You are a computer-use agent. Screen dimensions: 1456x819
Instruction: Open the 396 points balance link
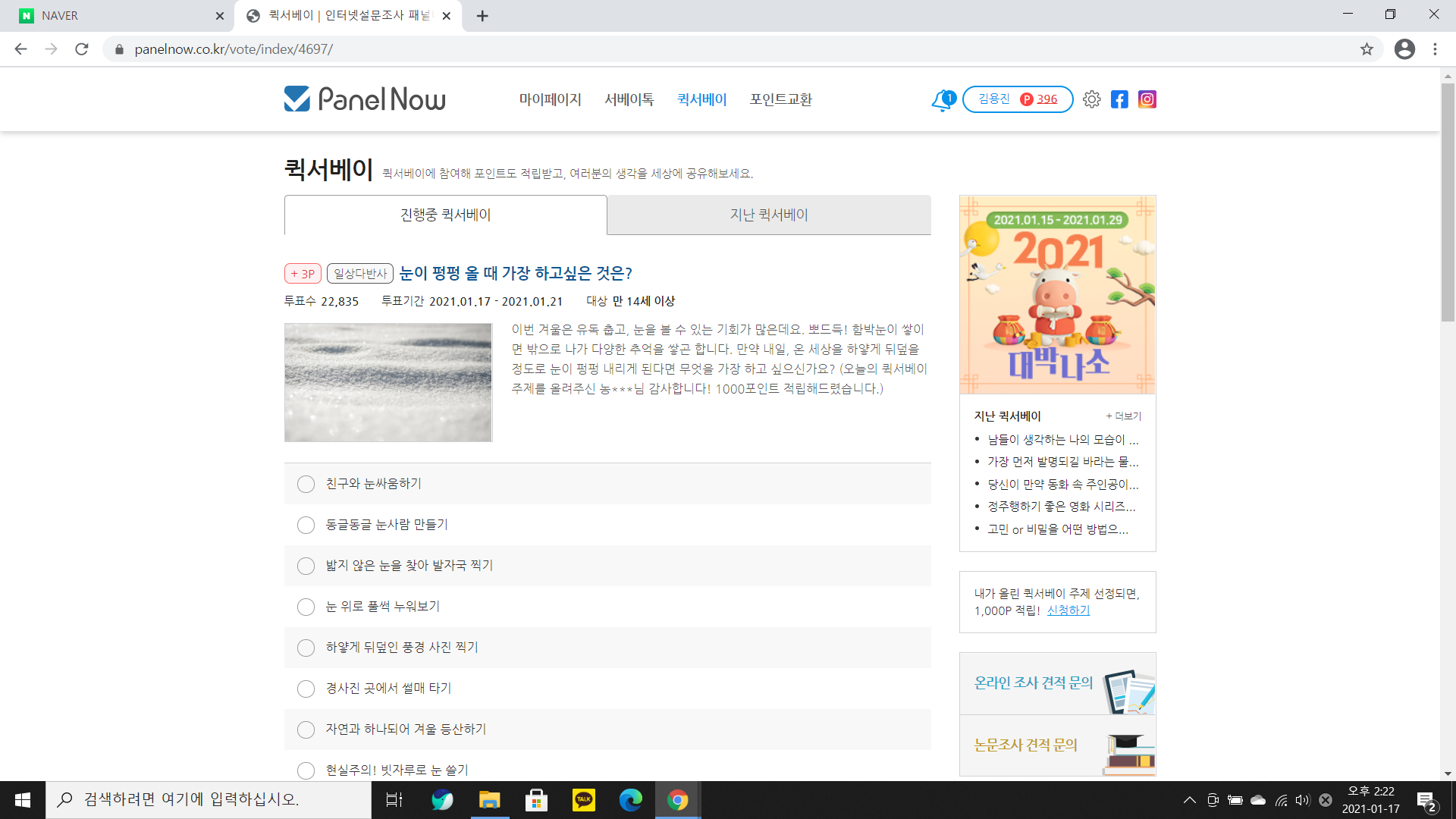pyautogui.click(x=1046, y=99)
